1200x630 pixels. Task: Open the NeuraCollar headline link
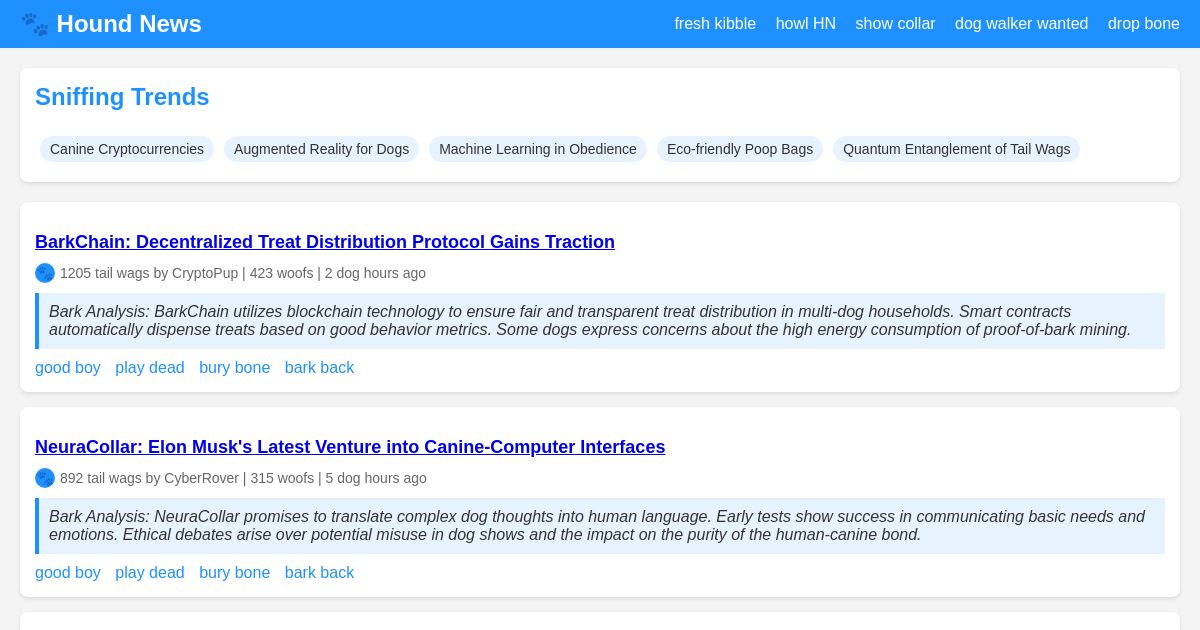350,447
